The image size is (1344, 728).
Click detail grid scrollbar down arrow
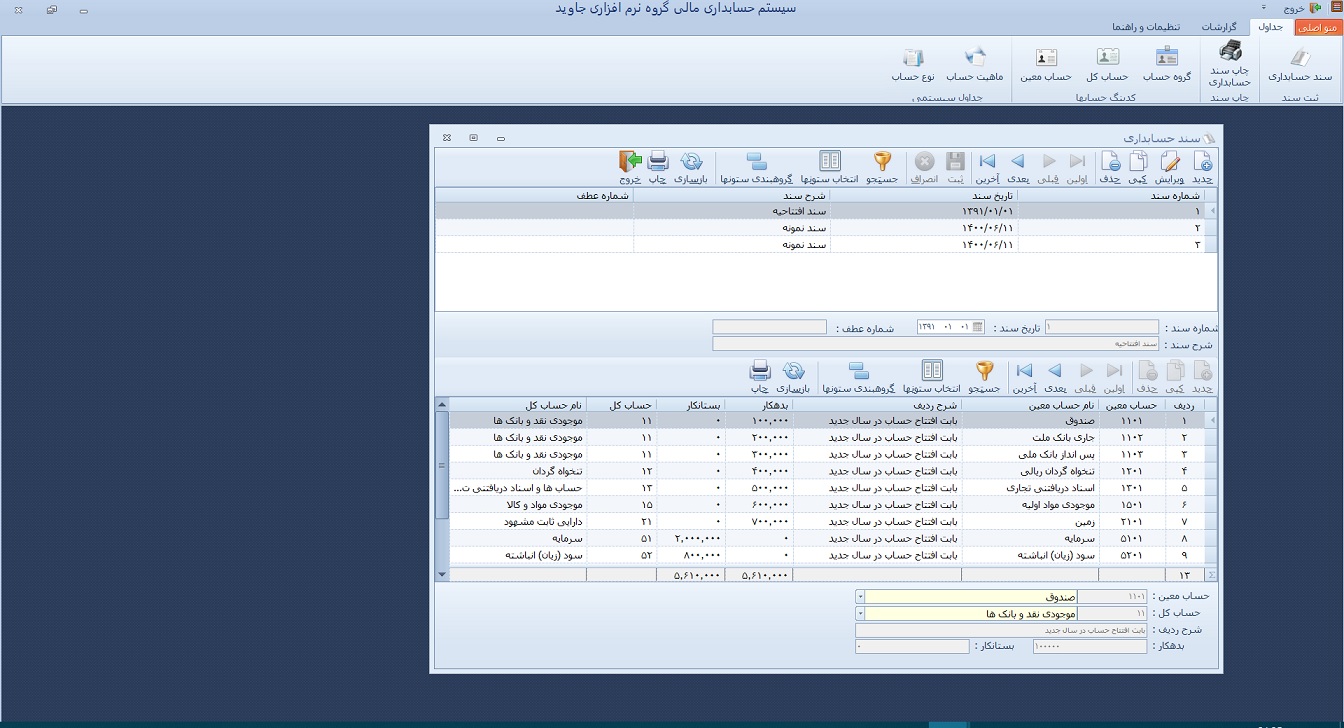(x=443, y=574)
